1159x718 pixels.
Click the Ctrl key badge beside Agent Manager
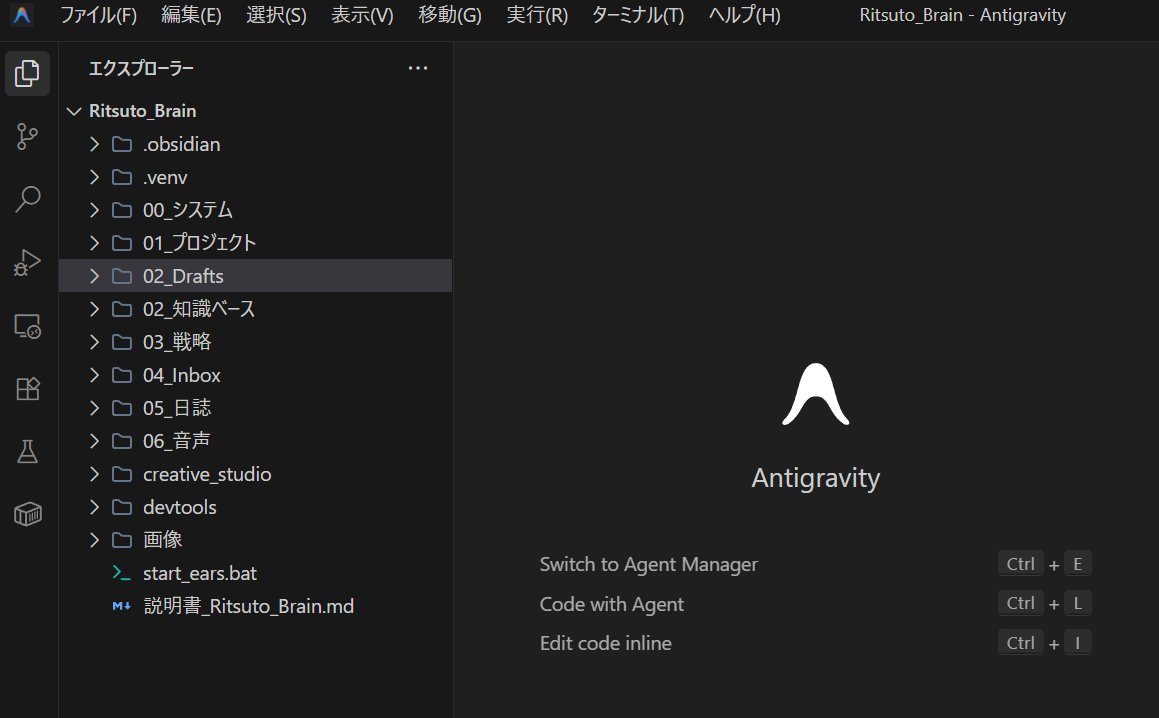[1020, 563]
